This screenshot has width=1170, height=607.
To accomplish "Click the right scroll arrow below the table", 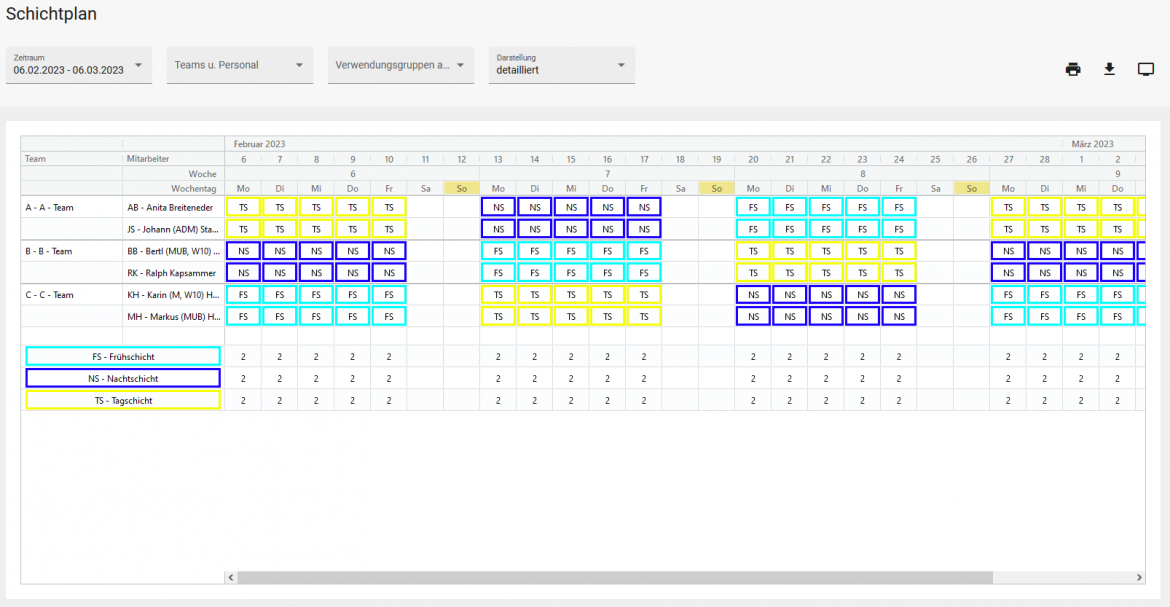I will pos(1140,576).
